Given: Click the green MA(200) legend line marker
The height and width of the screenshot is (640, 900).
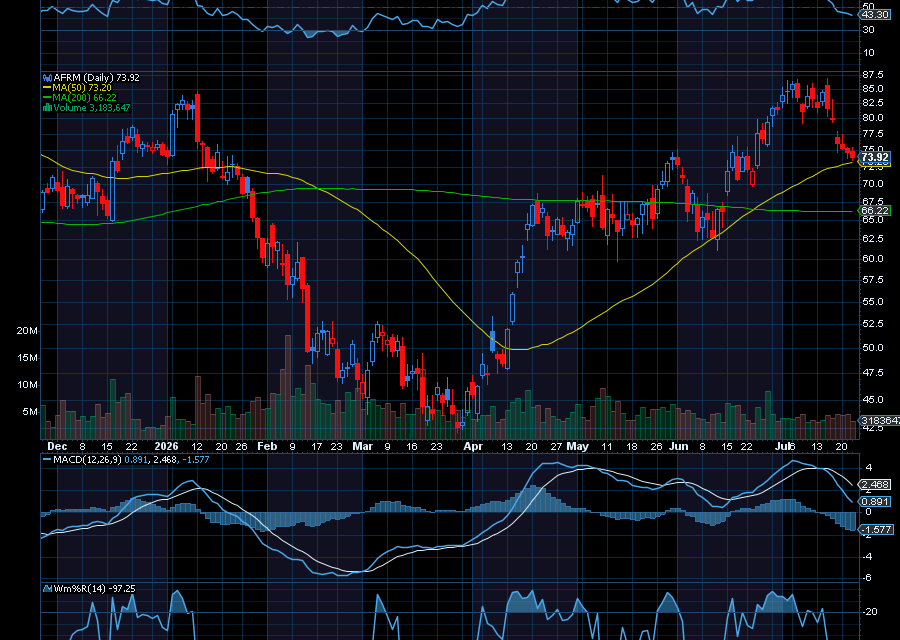Looking at the screenshot, I should click(x=47, y=98).
